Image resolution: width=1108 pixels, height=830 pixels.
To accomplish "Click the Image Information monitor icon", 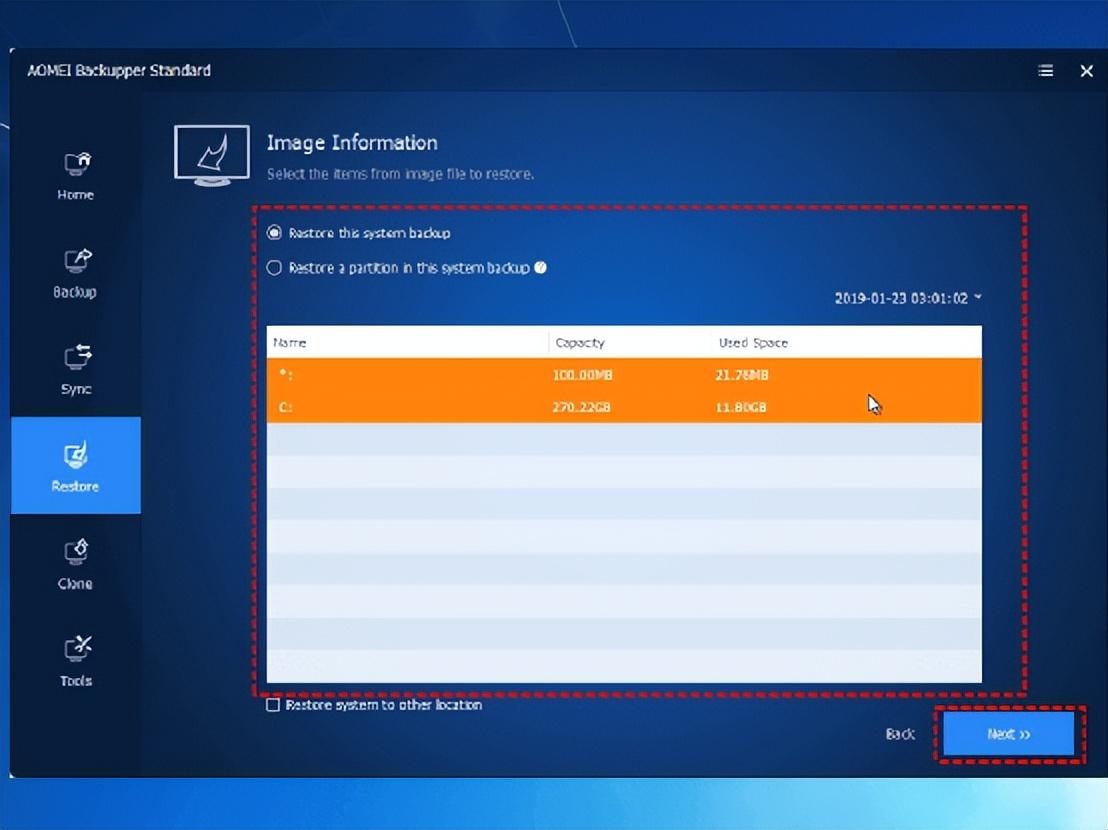I will 212,155.
